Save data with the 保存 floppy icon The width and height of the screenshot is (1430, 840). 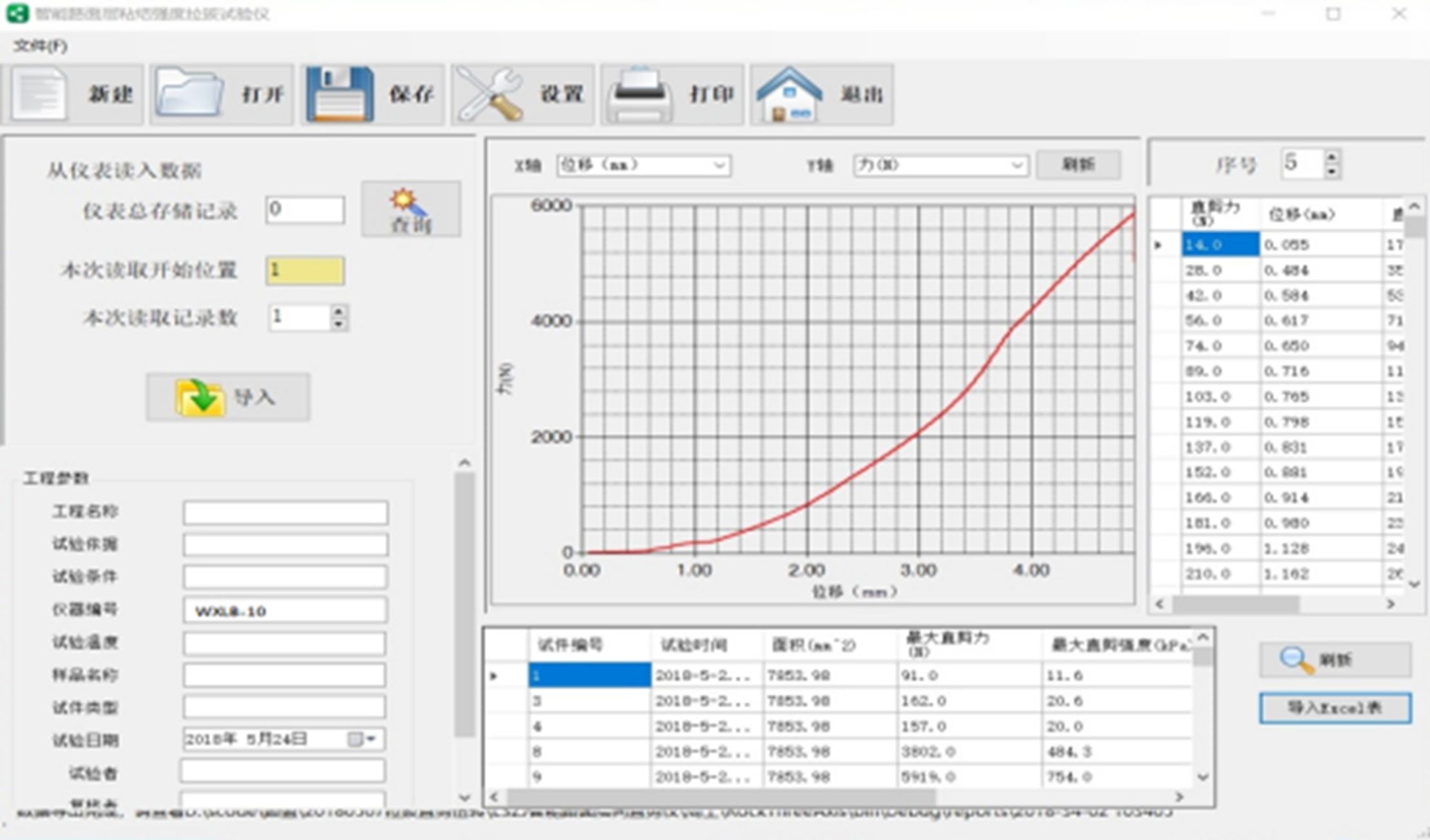(x=340, y=95)
